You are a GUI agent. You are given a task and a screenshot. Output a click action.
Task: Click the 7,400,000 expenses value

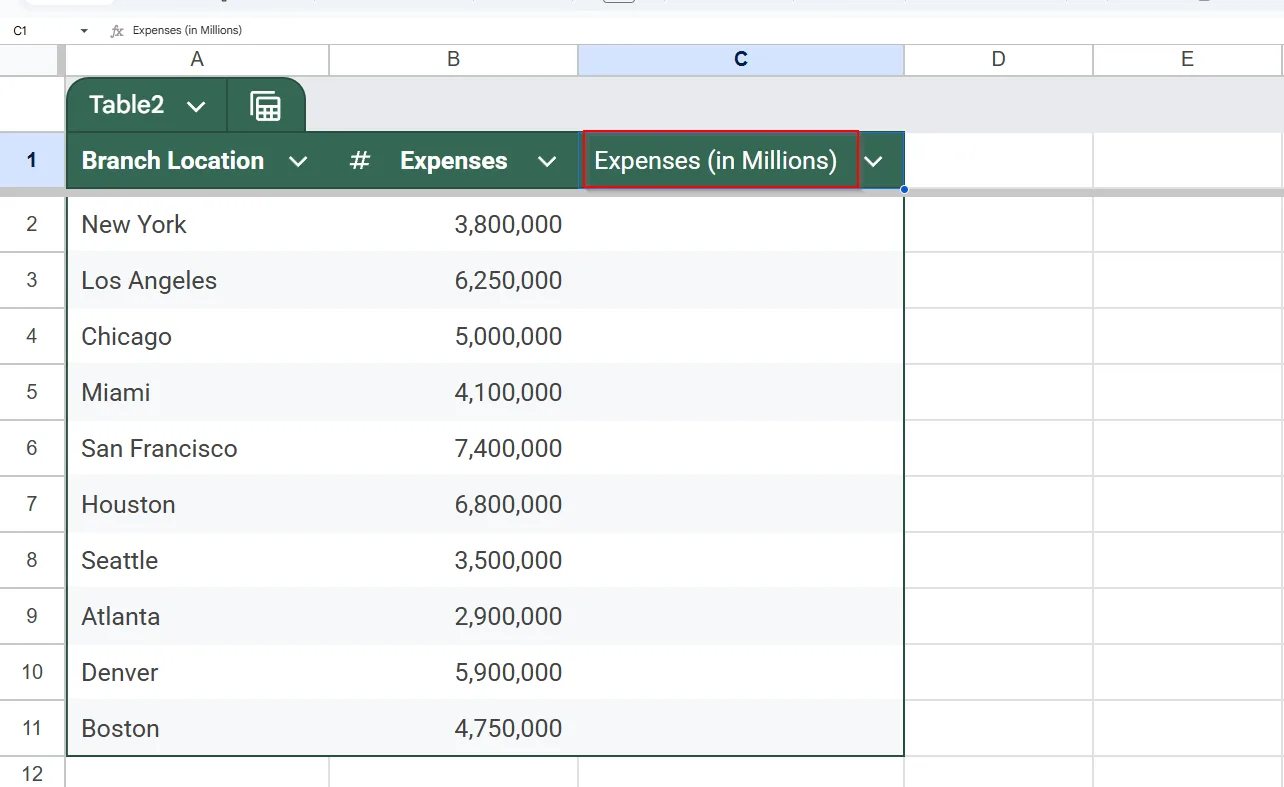[508, 449]
